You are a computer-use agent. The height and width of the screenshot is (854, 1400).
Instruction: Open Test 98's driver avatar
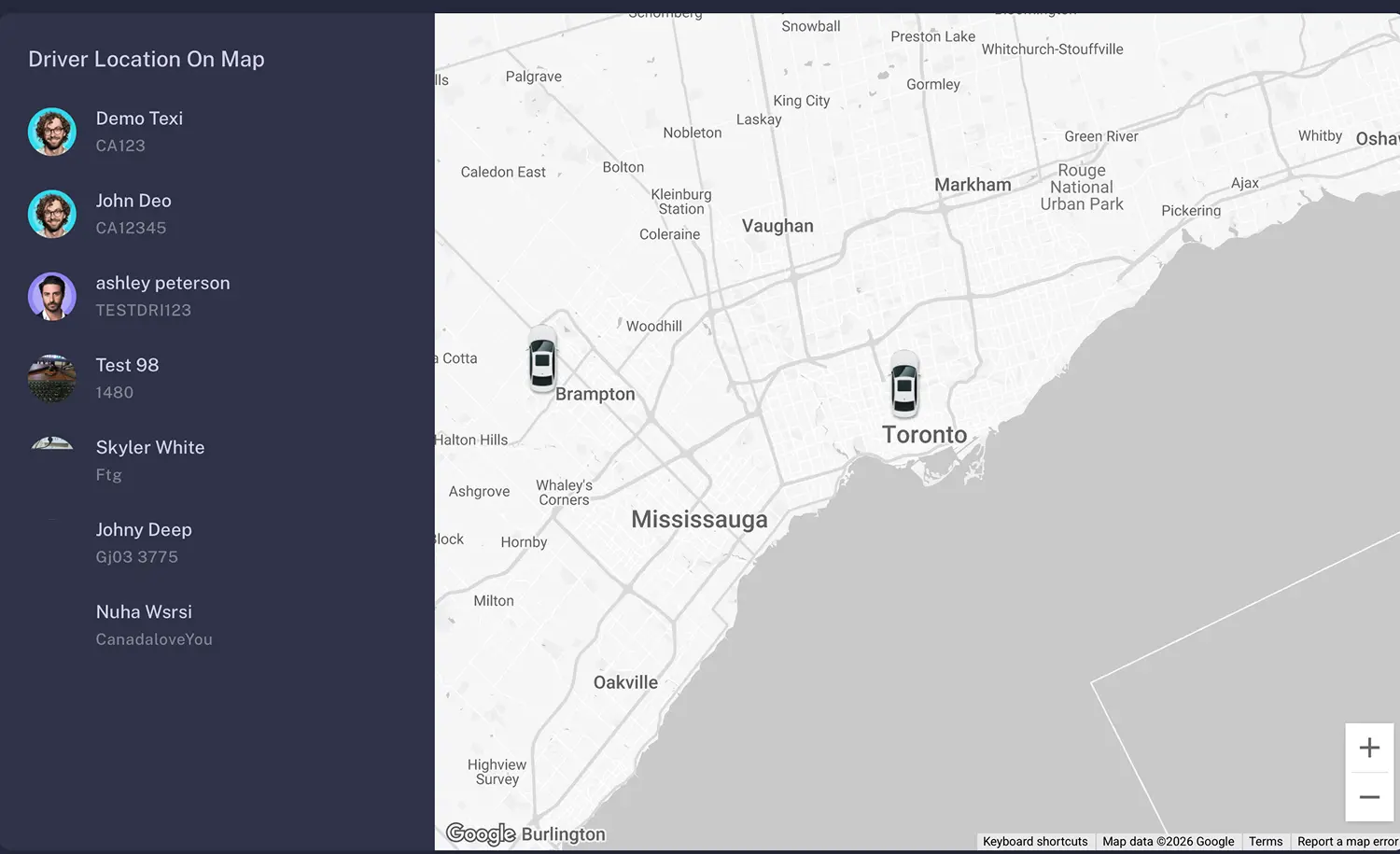tap(52, 378)
